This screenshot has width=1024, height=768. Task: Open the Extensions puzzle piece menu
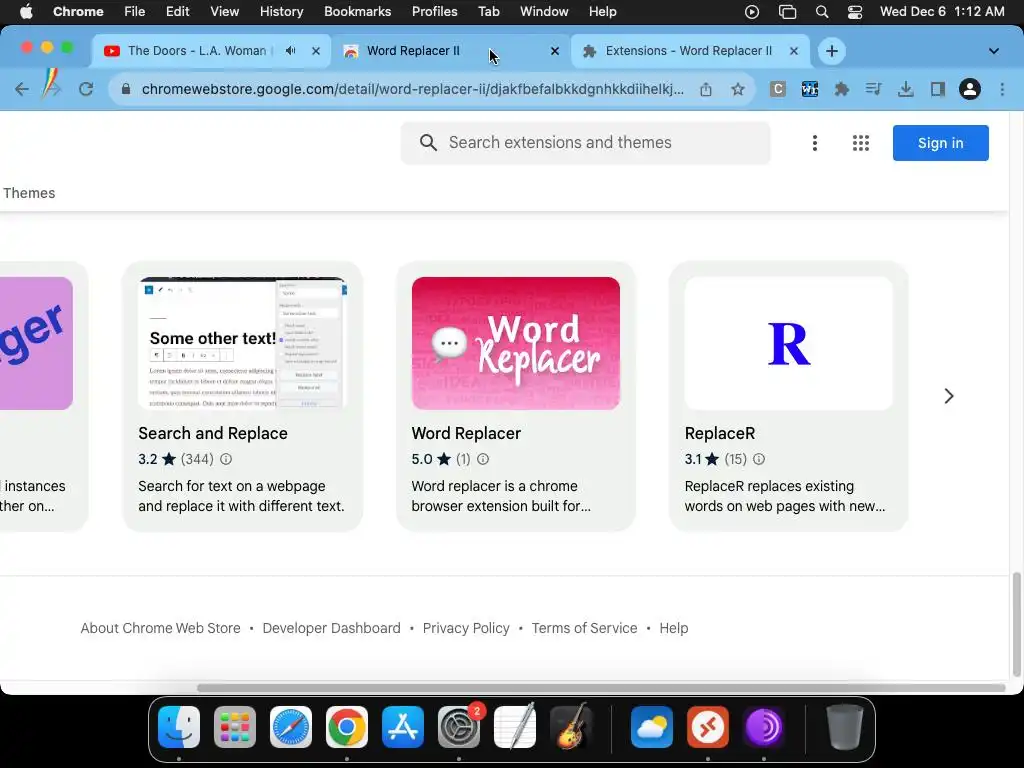pyautogui.click(x=842, y=89)
